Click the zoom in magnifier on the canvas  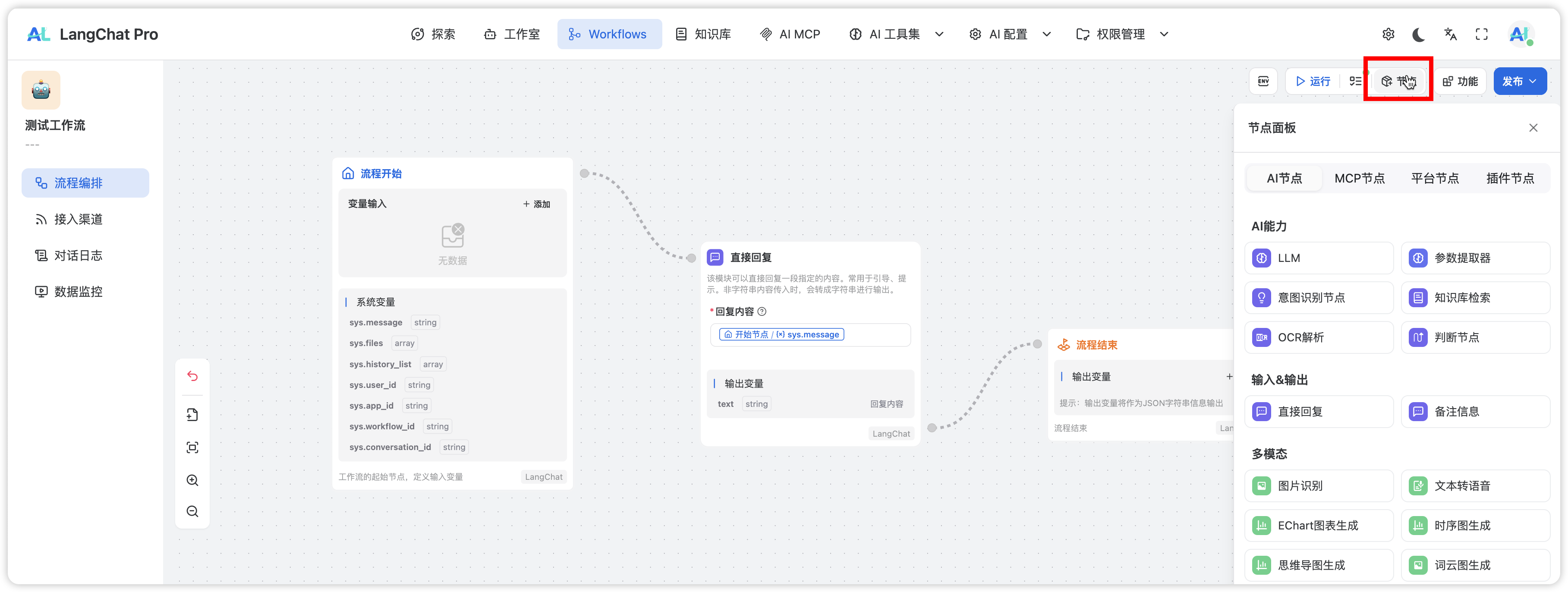[x=192, y=480]
